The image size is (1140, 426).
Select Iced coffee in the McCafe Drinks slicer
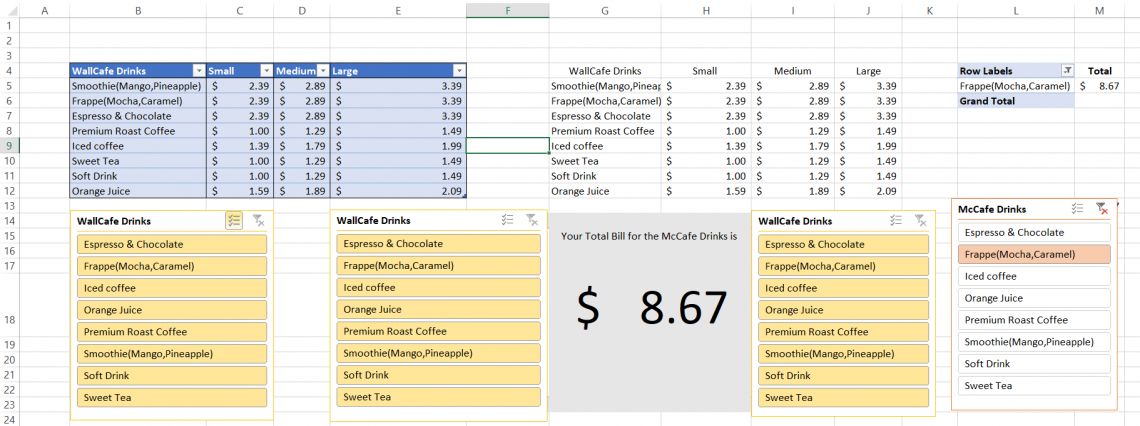(1034, 276)
